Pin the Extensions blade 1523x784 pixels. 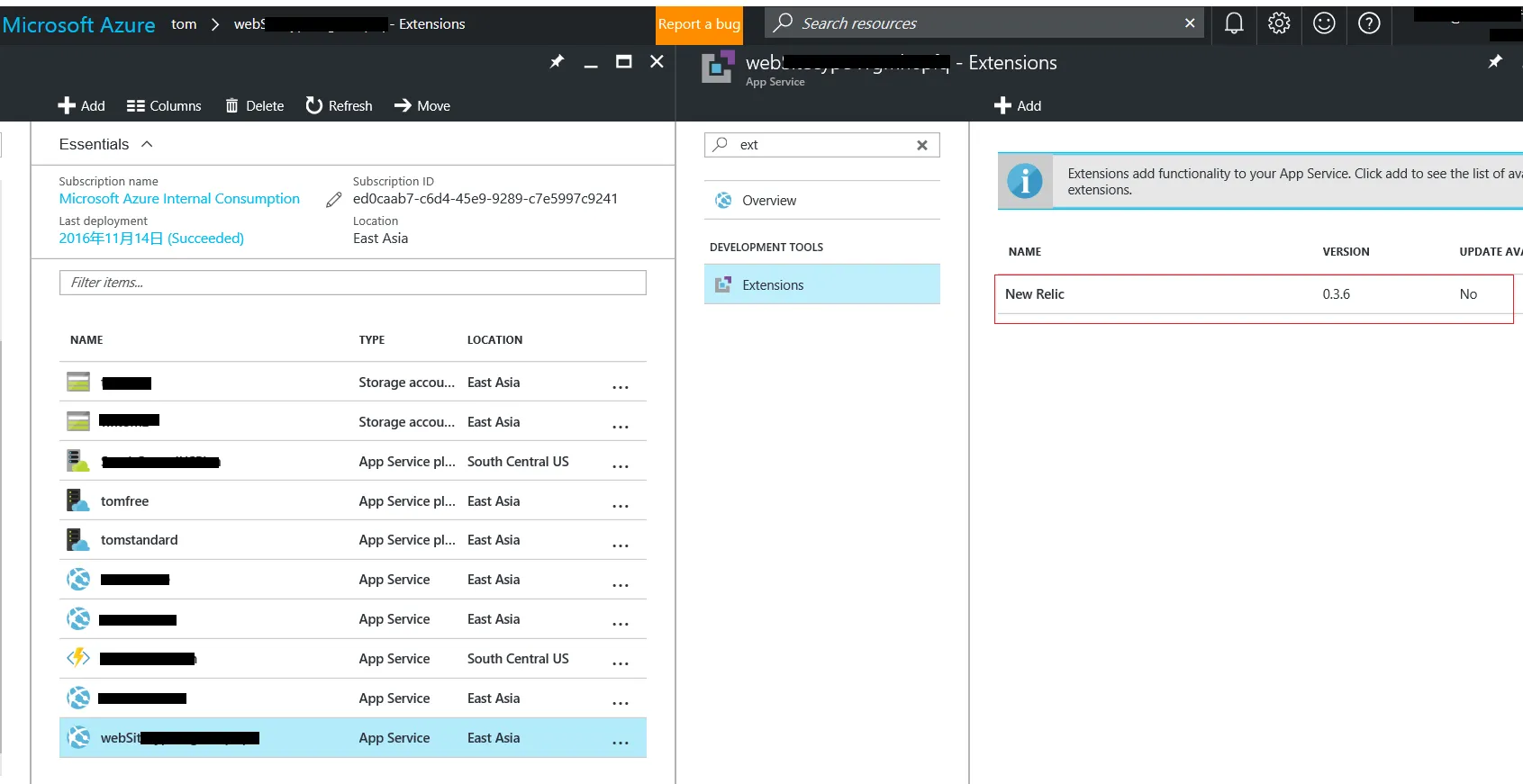[1495, 61]
